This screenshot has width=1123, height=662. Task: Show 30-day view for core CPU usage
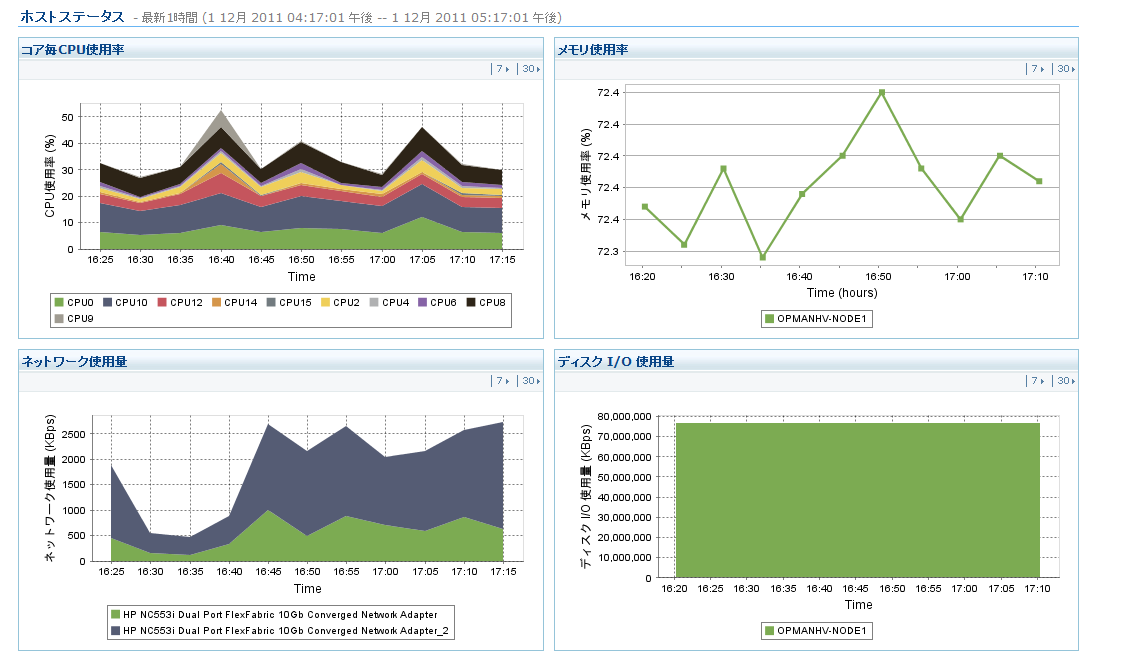pyautogui.click(x=531, y=69)
